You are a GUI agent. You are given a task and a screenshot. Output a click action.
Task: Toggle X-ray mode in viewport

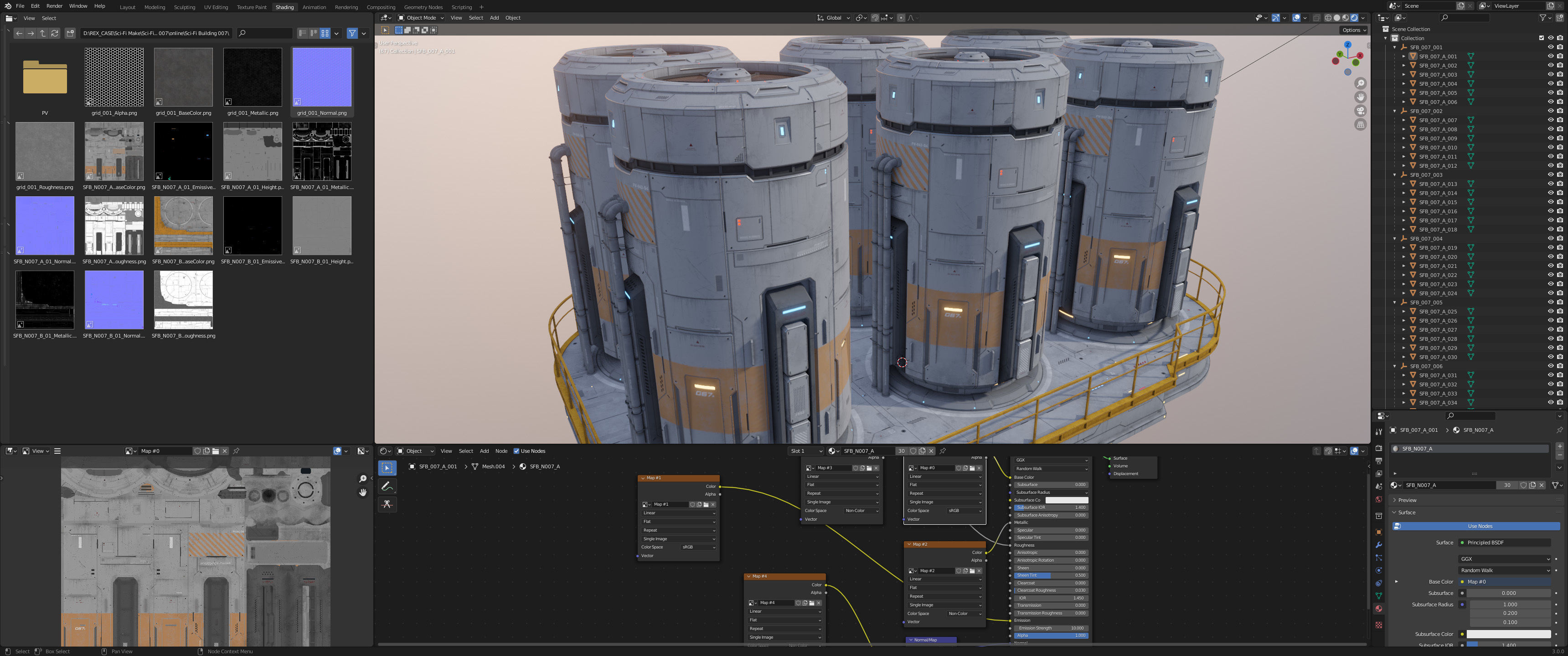pyautogui.click(x=1316, y=18)
